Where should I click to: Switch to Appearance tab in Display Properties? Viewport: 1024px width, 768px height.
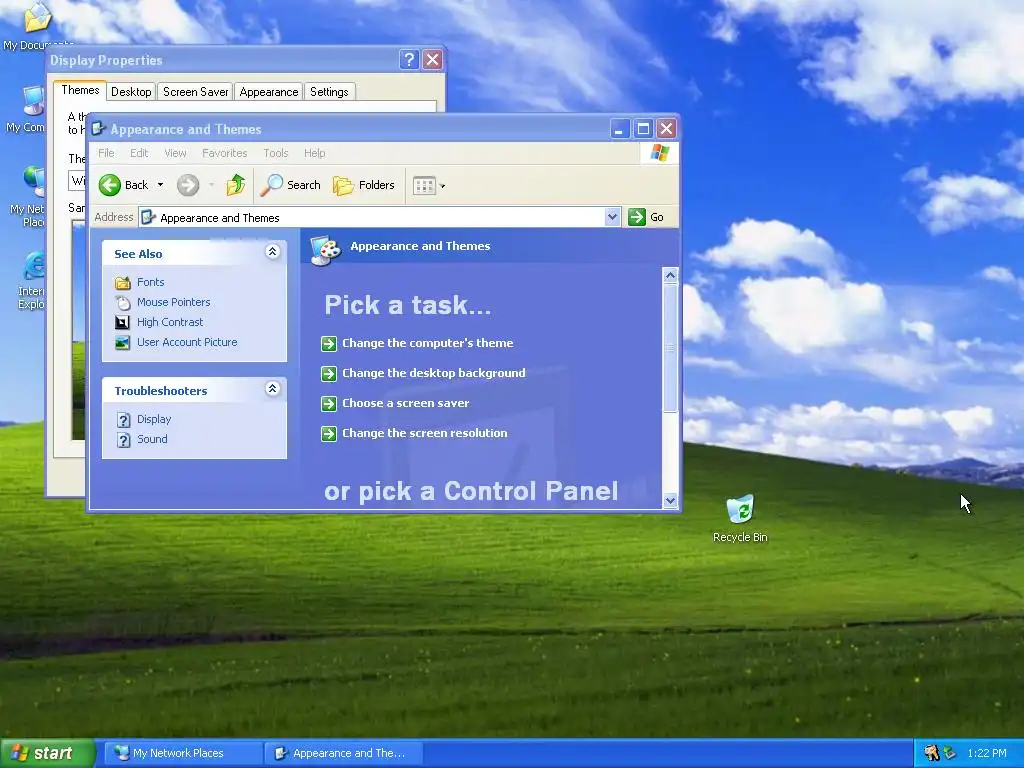click(x=269, y=91)
